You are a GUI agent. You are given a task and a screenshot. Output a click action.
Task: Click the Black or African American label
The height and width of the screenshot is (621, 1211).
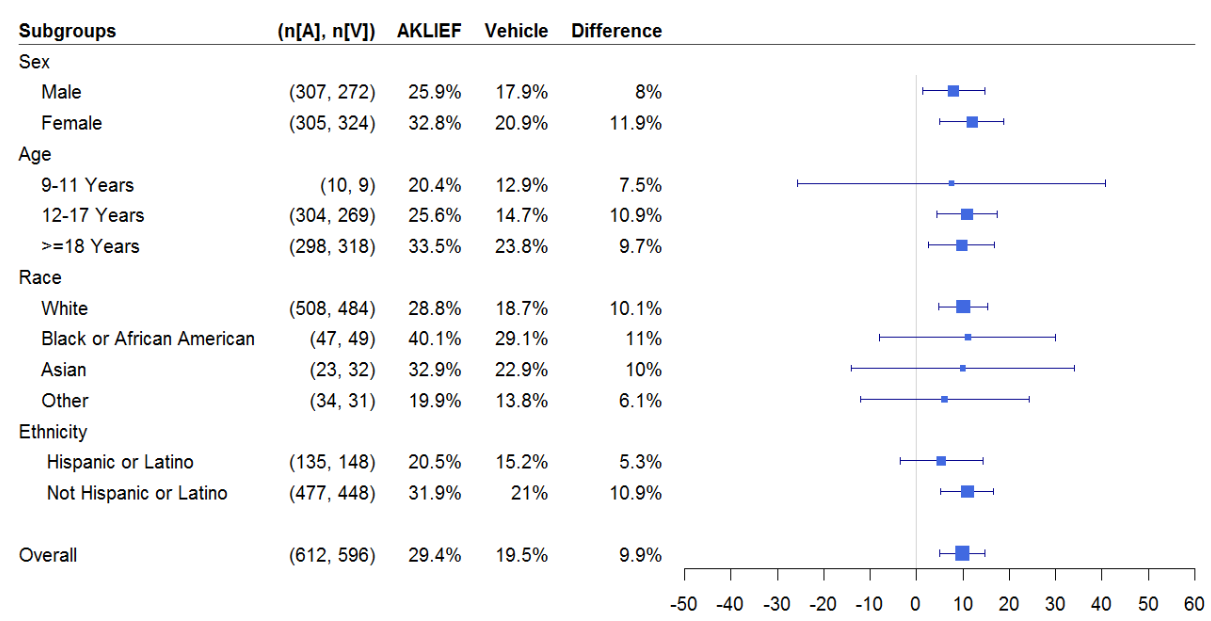tap(148, 339)
